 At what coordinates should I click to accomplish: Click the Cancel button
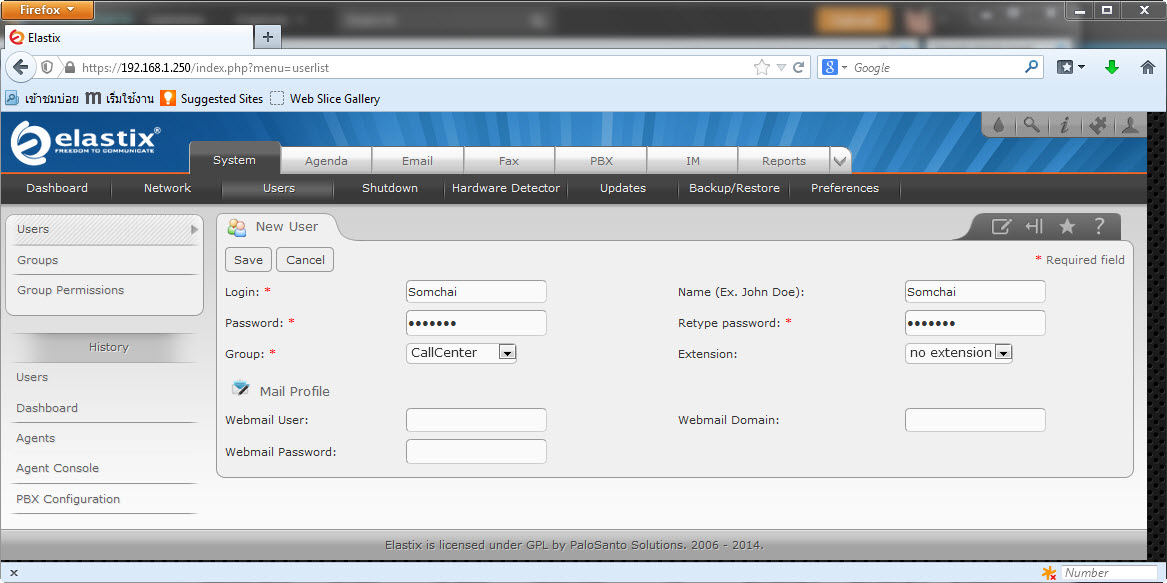point(305,260)
